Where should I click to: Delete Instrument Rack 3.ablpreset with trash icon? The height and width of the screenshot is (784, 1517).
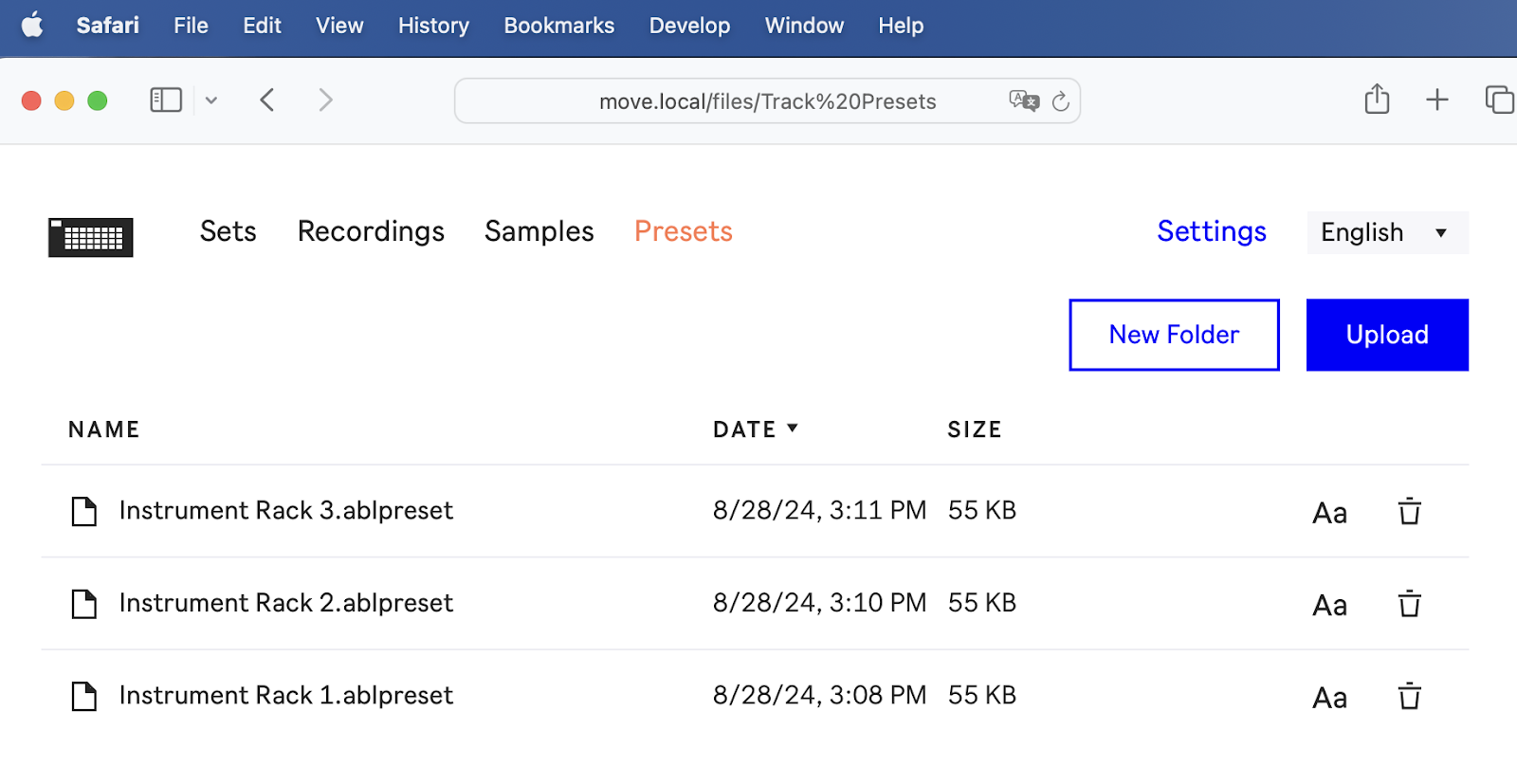1410,512
